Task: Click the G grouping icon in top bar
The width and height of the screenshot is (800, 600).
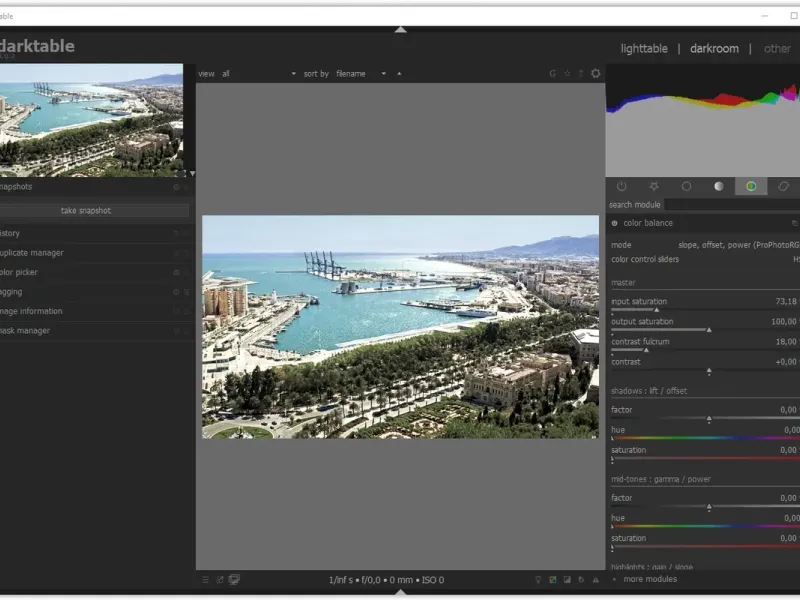Action: (x=553, y=73)
